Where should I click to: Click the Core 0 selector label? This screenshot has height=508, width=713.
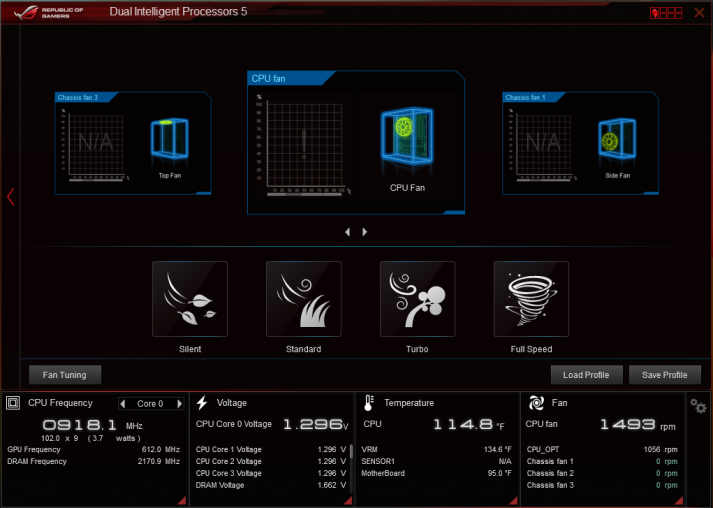(150, 403)
